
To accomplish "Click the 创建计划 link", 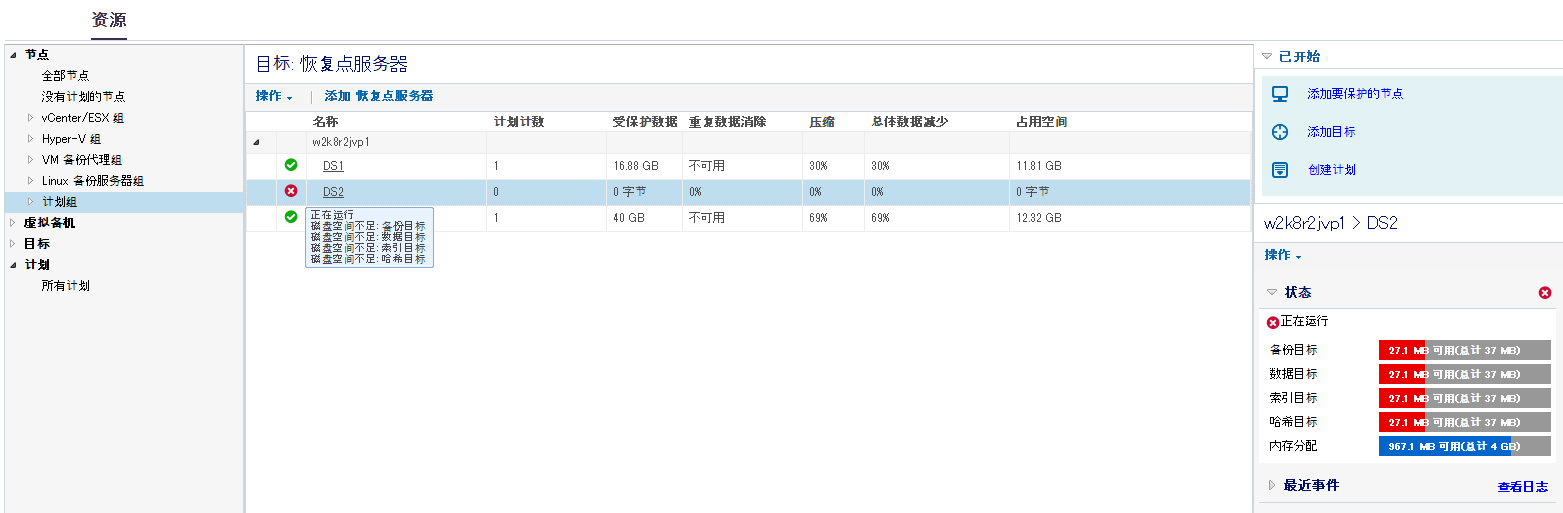I will [1331, 170].
